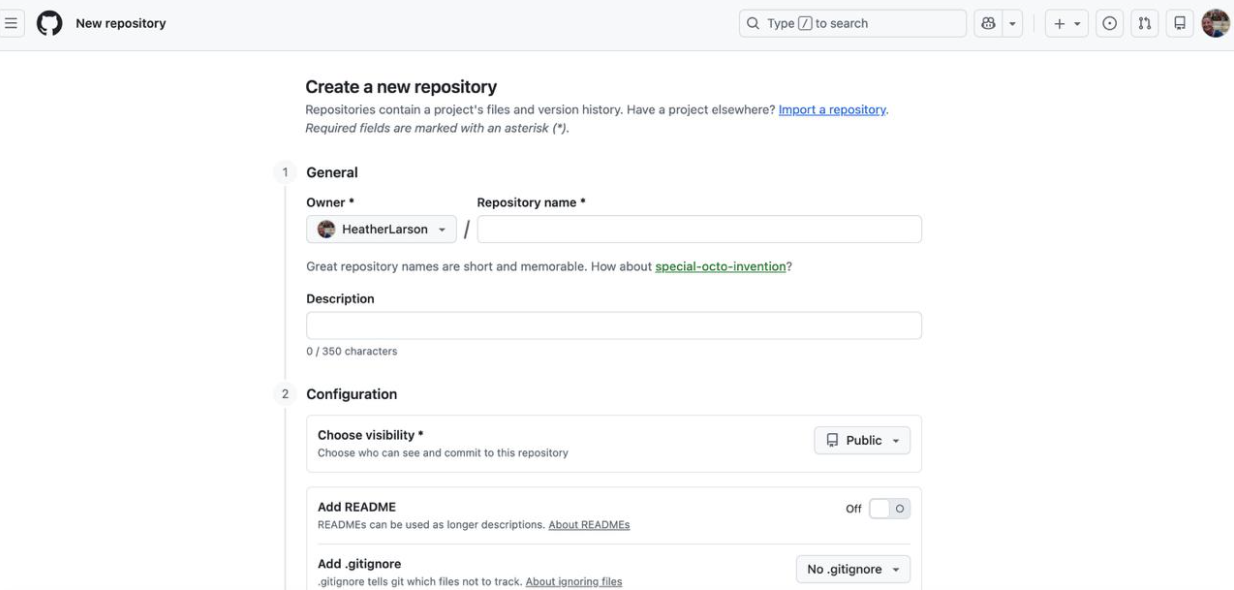This screenshot has width=1234, height=590.
Task: Click inside the Repository name field
Action: (698, 229)
